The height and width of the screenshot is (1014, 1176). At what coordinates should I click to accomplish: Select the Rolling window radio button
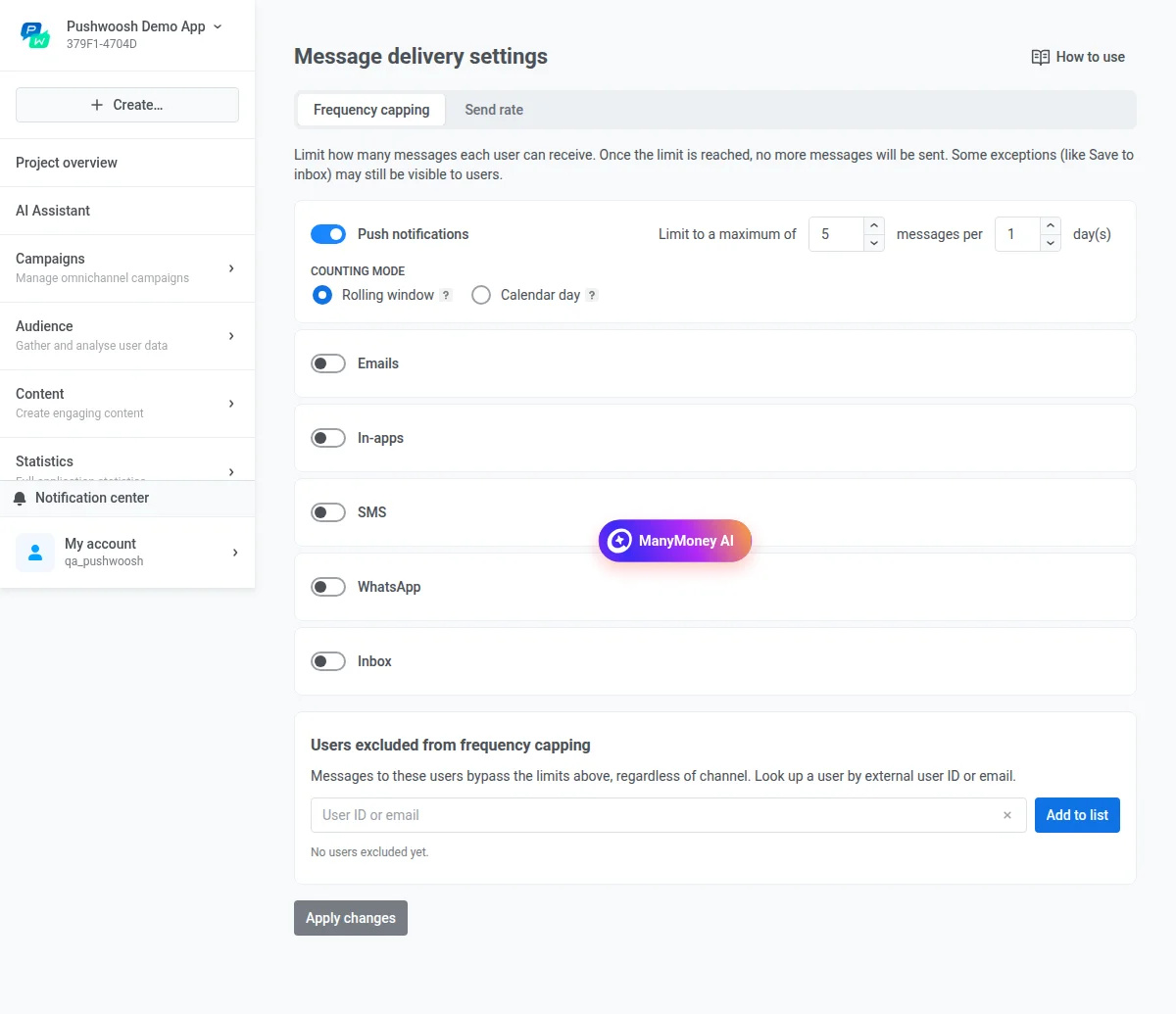pos(322,295)
